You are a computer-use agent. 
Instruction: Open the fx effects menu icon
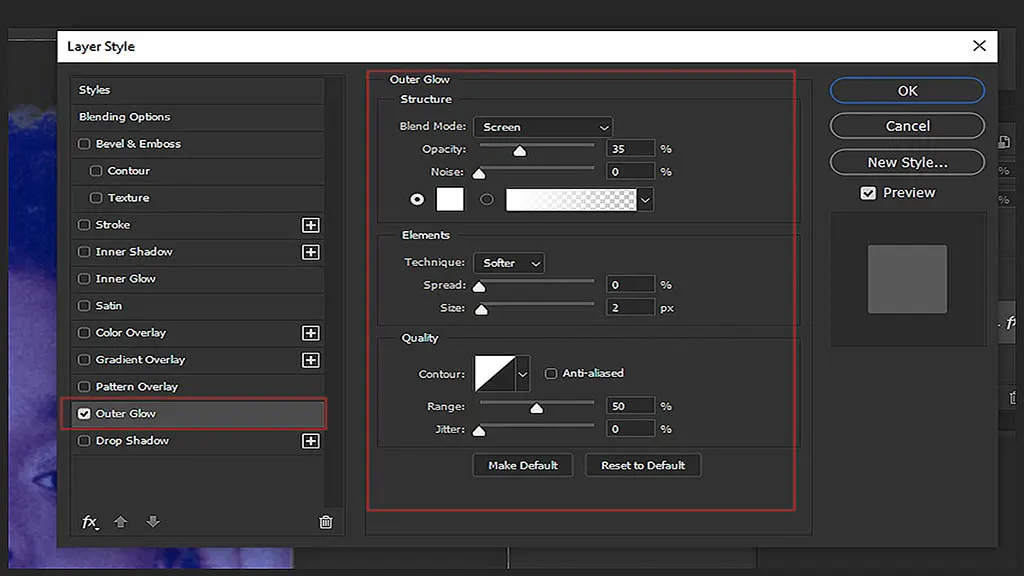89,522
